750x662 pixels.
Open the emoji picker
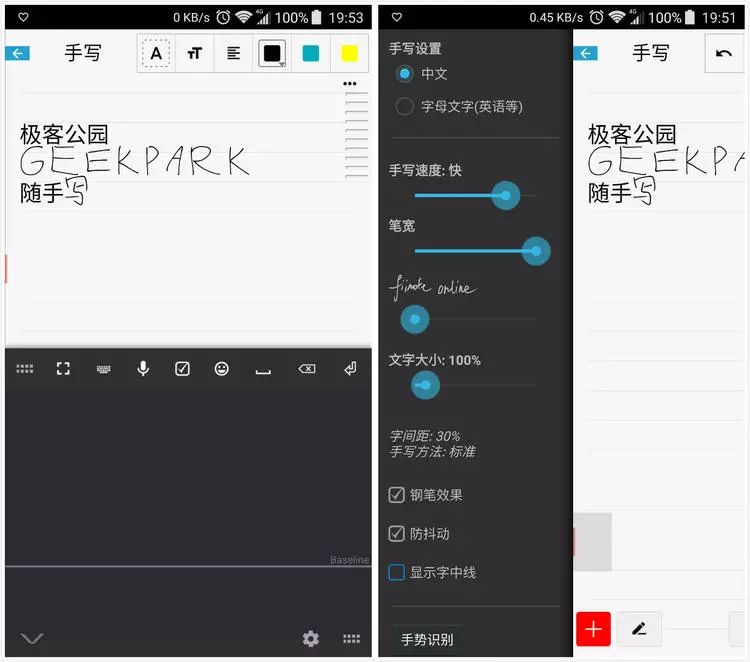point(221,369)
